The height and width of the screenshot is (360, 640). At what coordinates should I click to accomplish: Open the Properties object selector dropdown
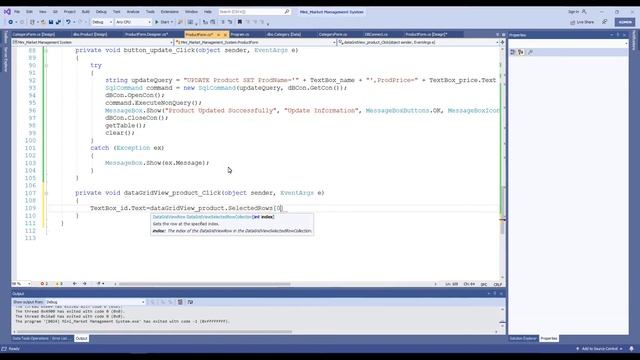(x=568, y=43)
